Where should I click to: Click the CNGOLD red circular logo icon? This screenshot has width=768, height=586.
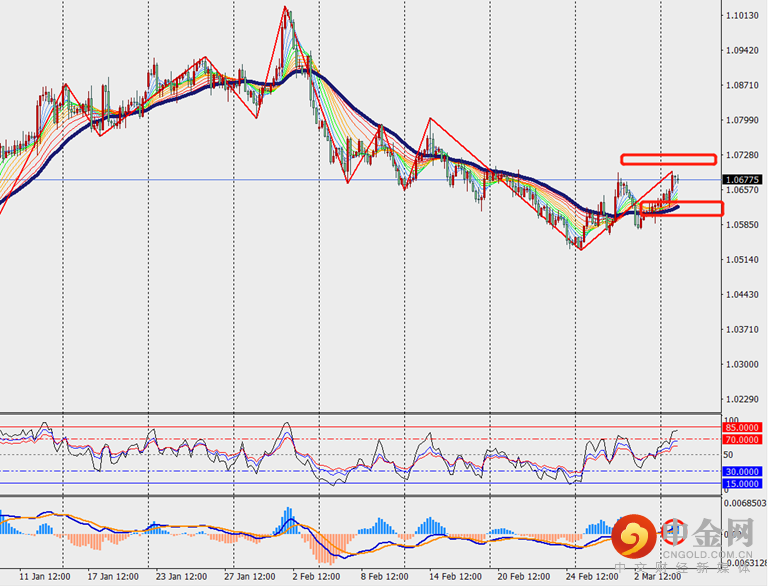[633, 540]
